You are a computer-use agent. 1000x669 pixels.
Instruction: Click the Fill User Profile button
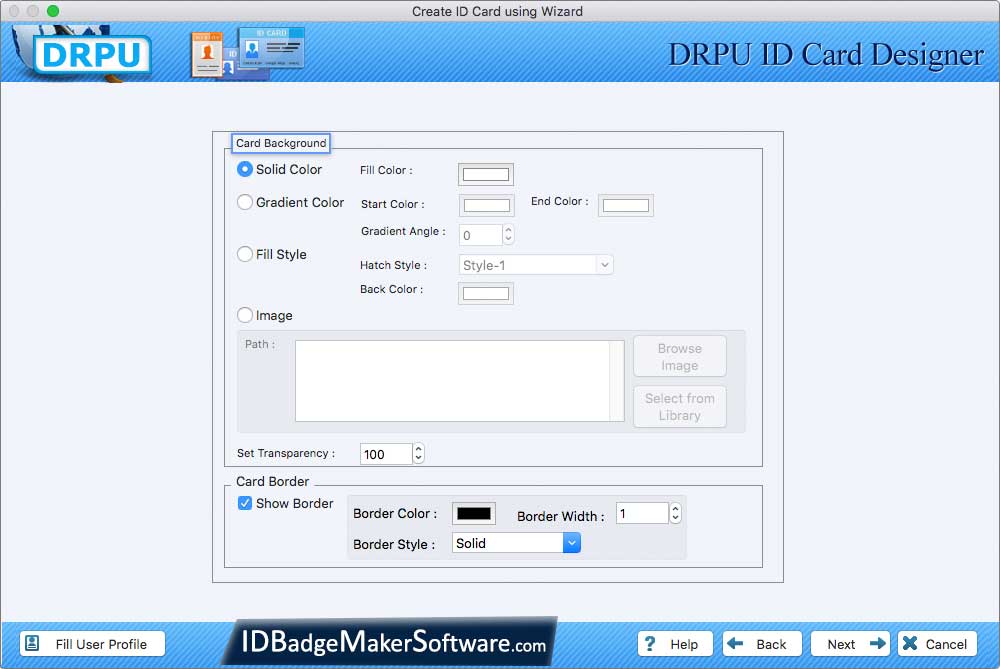[x=92, y=643]
